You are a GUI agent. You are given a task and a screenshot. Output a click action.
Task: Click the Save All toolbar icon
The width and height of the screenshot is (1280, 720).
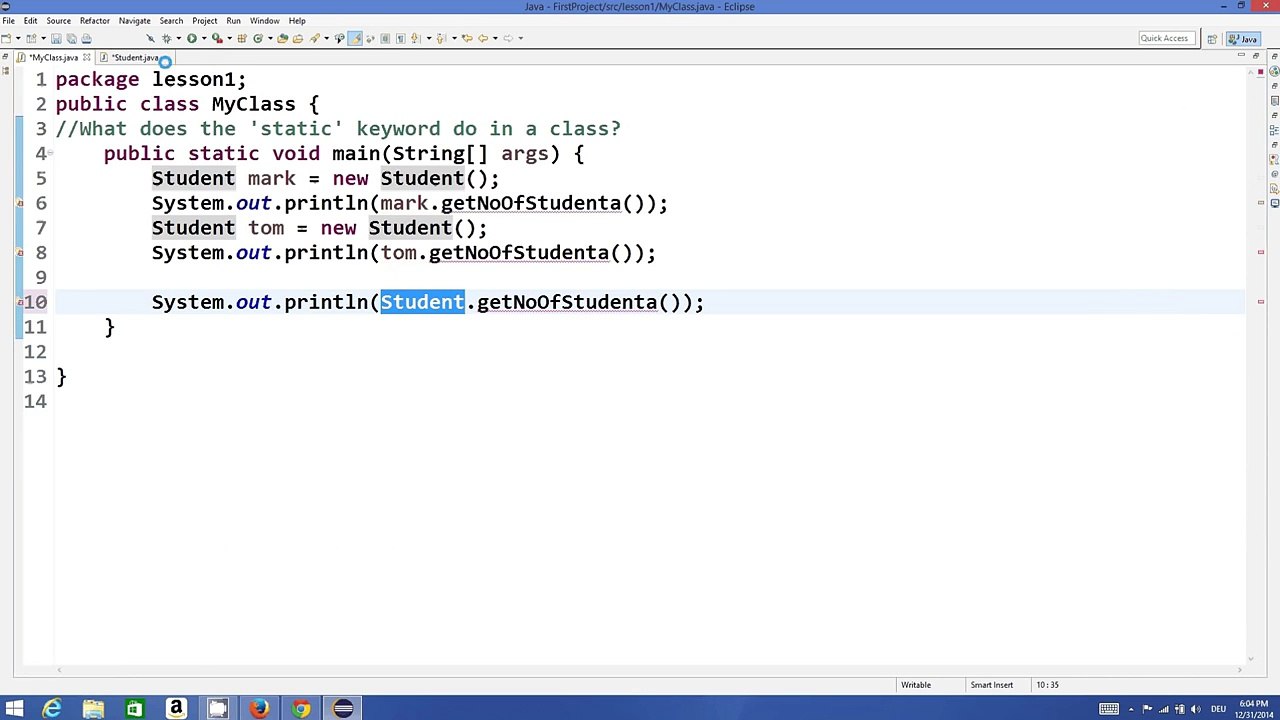pyautogui.click(x=72, y=38)
